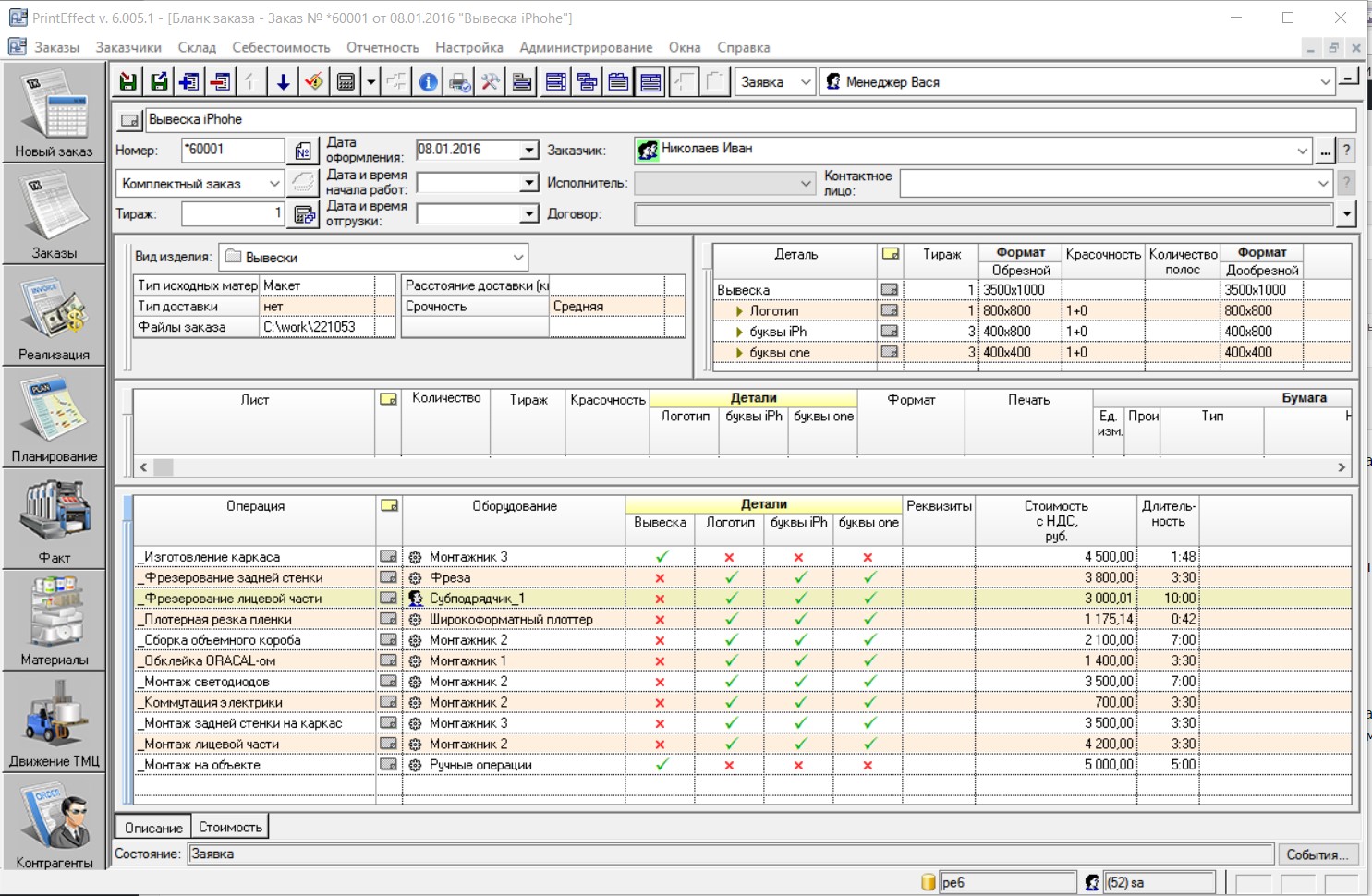Click the calculator icon in the toolbar
This screenshot has height=896, width=1372.
pos(346,82)
